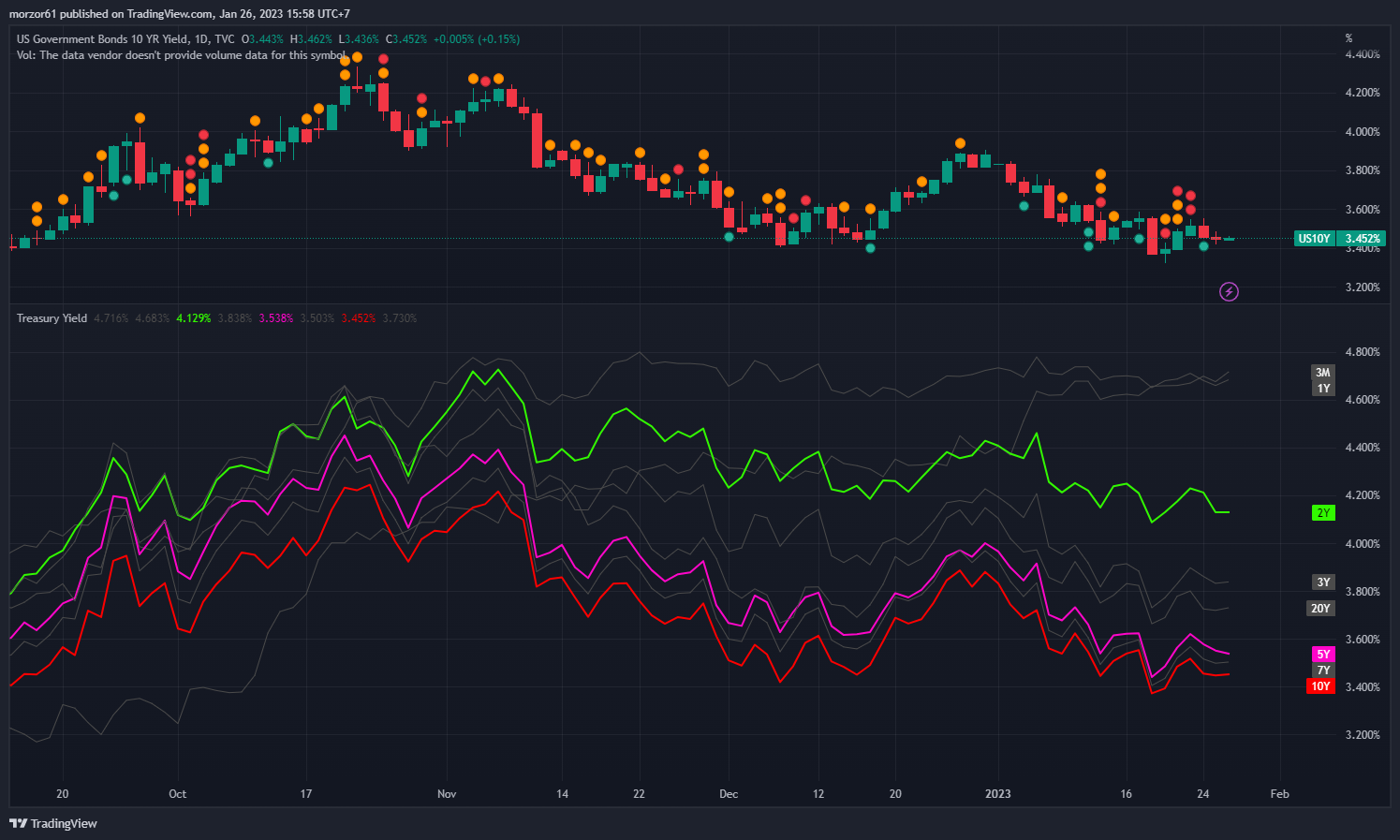Screen dimensions: 1400x840
Task: Click the Dec label on time axis
Action: 729,794
